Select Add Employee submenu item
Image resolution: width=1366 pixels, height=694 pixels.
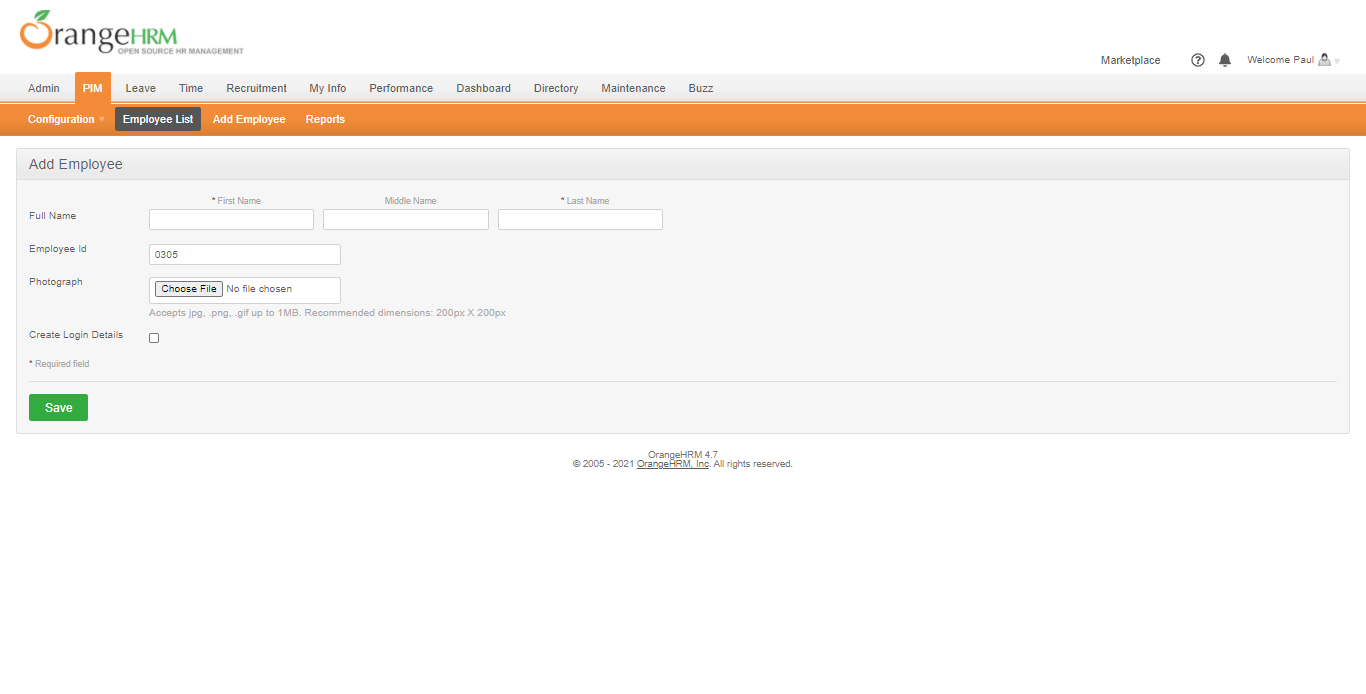coord(249,119)
